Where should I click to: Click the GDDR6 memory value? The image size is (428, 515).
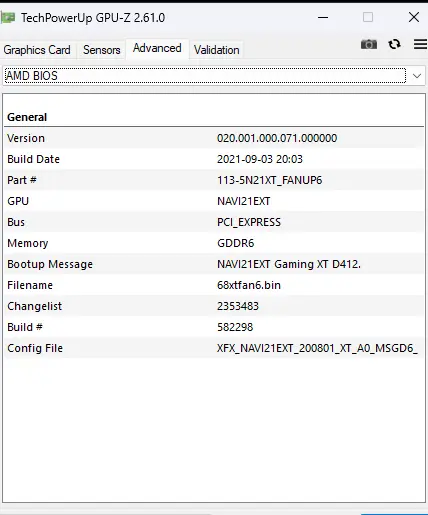(x=236, y=243)
